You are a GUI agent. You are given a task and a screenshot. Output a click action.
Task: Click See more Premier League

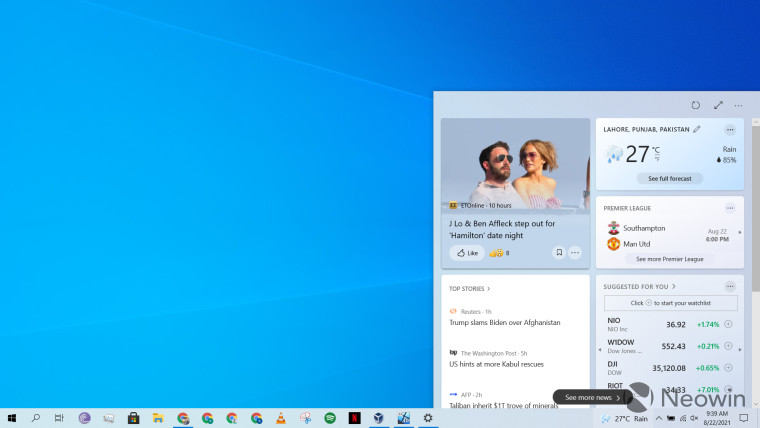(669, 259)
